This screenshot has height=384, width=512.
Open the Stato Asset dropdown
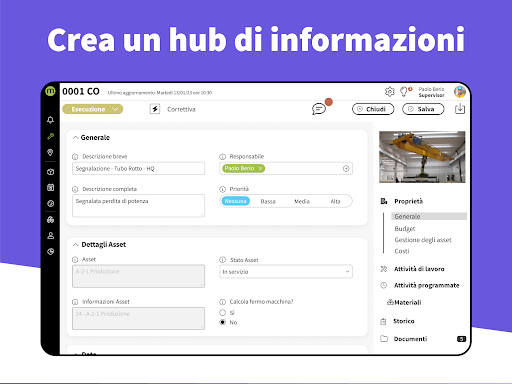(x=286, y=272)
